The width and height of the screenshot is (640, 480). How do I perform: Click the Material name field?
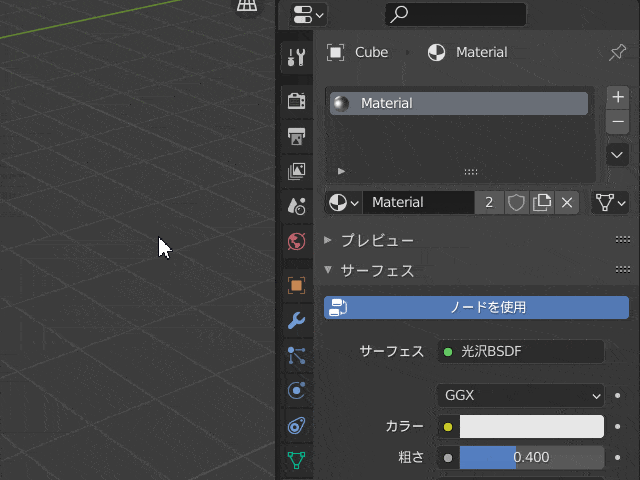tap(418, 202)
